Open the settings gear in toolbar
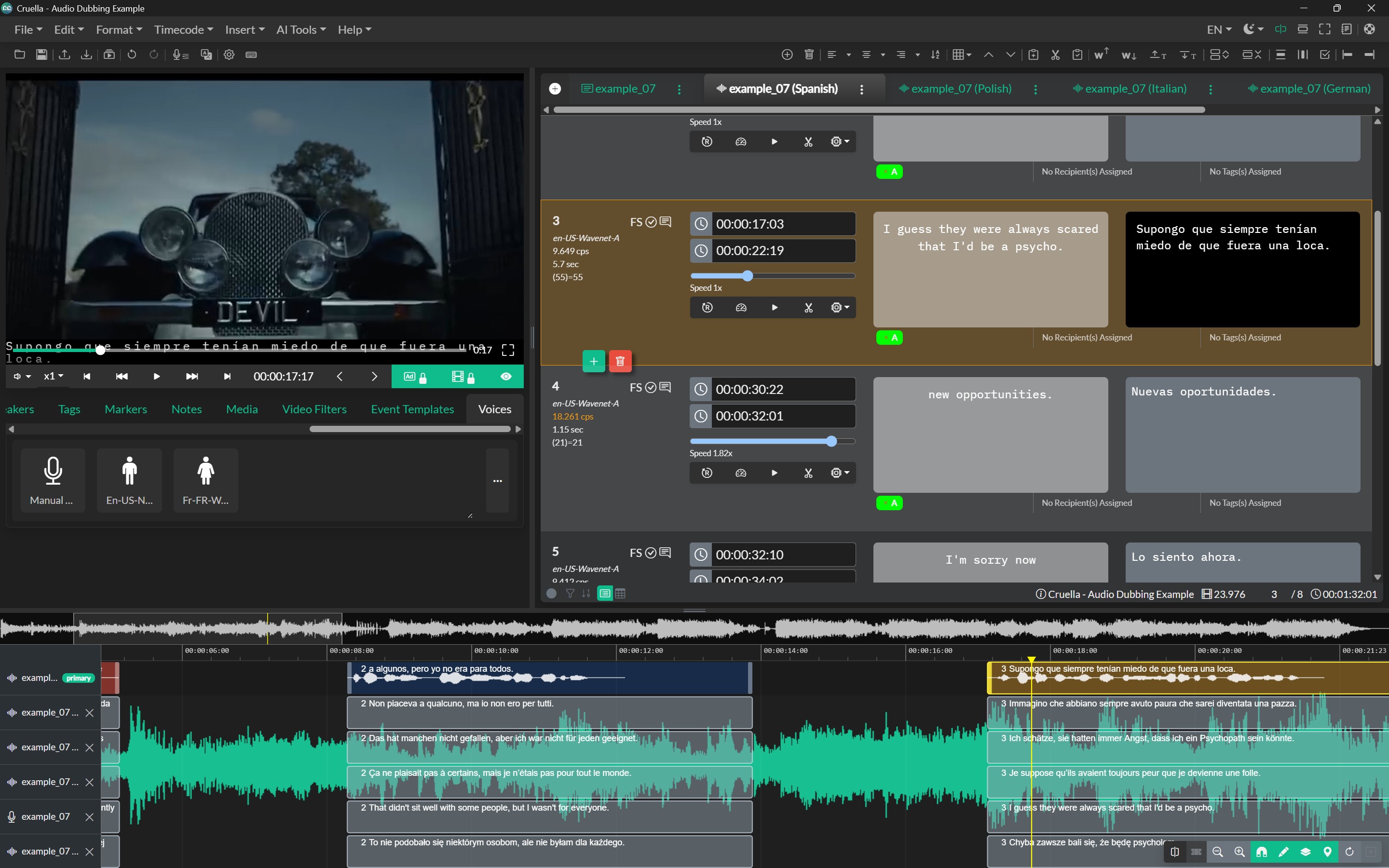Image resolution: width=1389 pixels, height=868 pixels. click(x=229, y=54)
